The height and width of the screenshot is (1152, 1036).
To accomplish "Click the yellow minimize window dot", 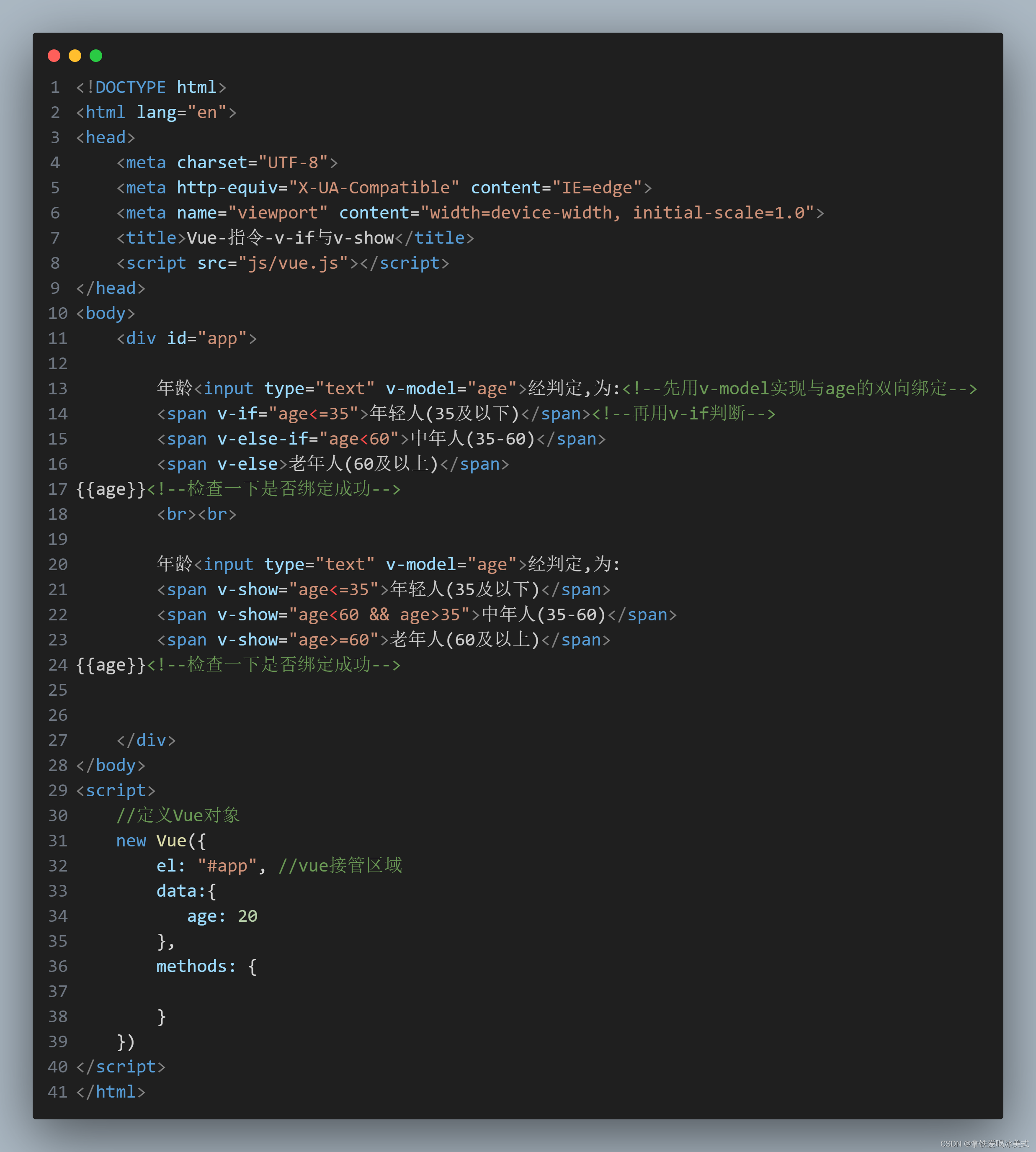I will (75, 55).
